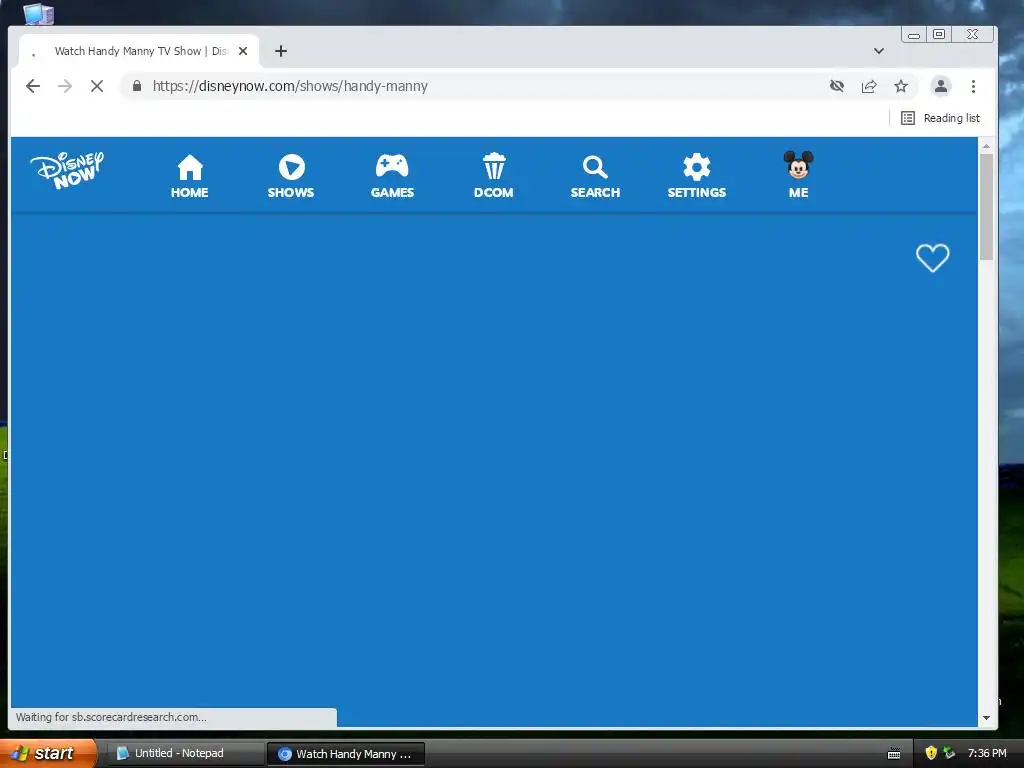Click the browser forward arrow

[x=65, y=86]
